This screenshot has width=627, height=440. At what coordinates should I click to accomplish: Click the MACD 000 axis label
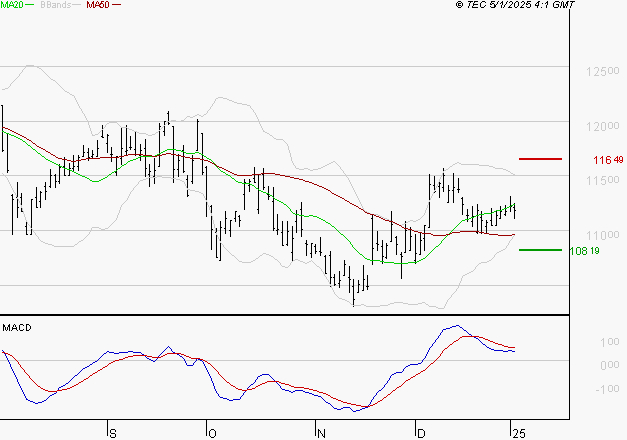(x=610, y=365)
